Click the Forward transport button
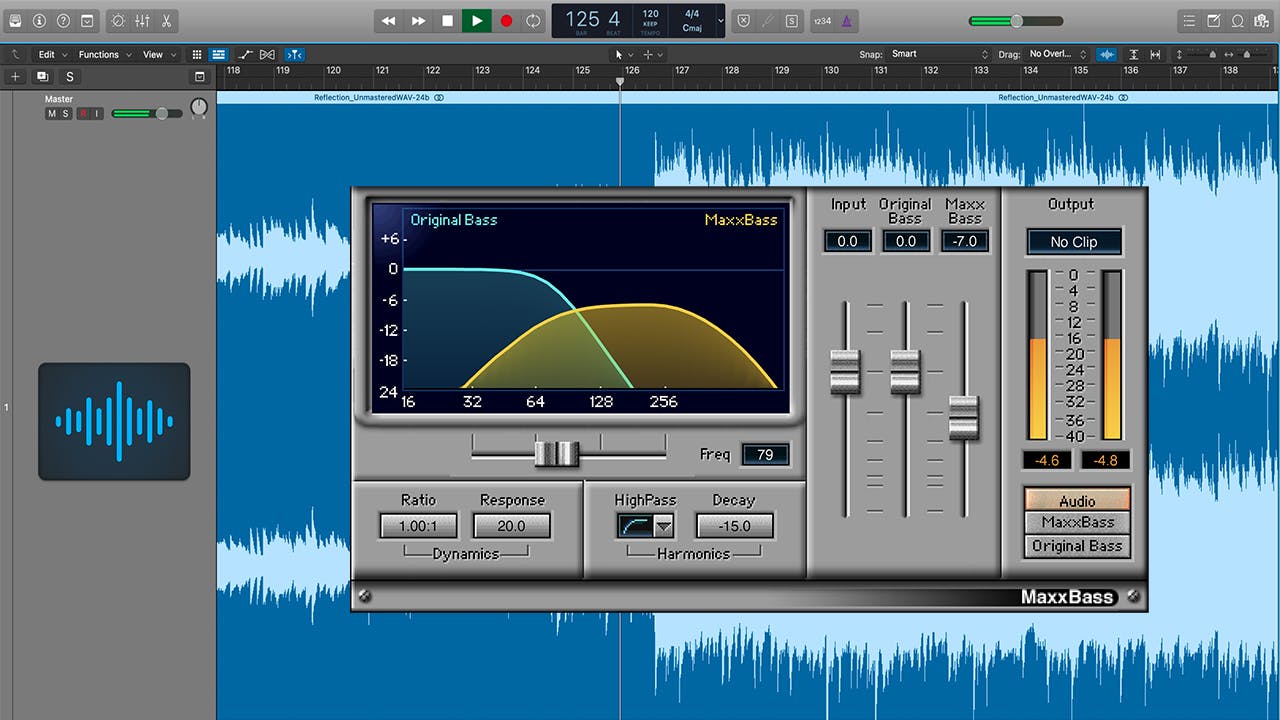The height and width of the screenshot is (720, 1280). (x=418, y=20)
